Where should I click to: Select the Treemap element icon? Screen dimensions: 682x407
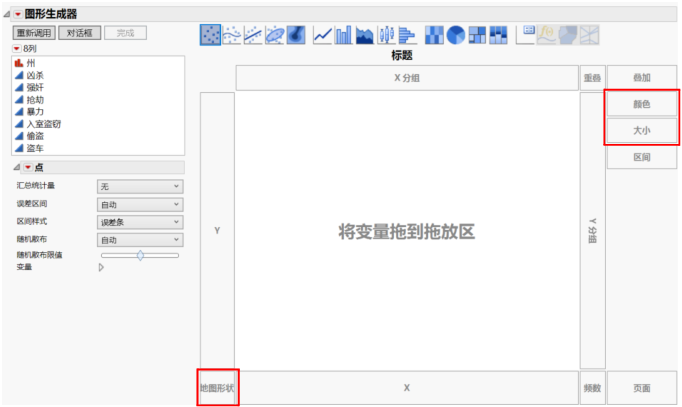coord(477,35)
